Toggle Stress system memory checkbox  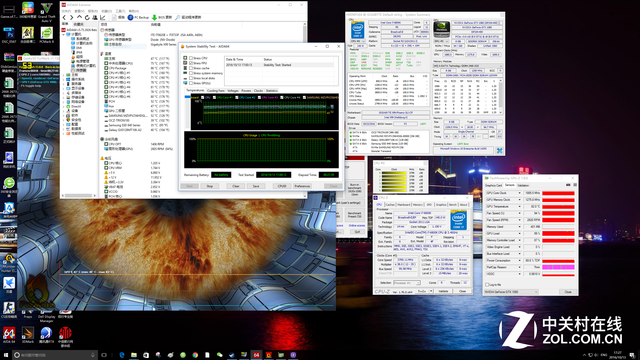[x=191, y=73]
